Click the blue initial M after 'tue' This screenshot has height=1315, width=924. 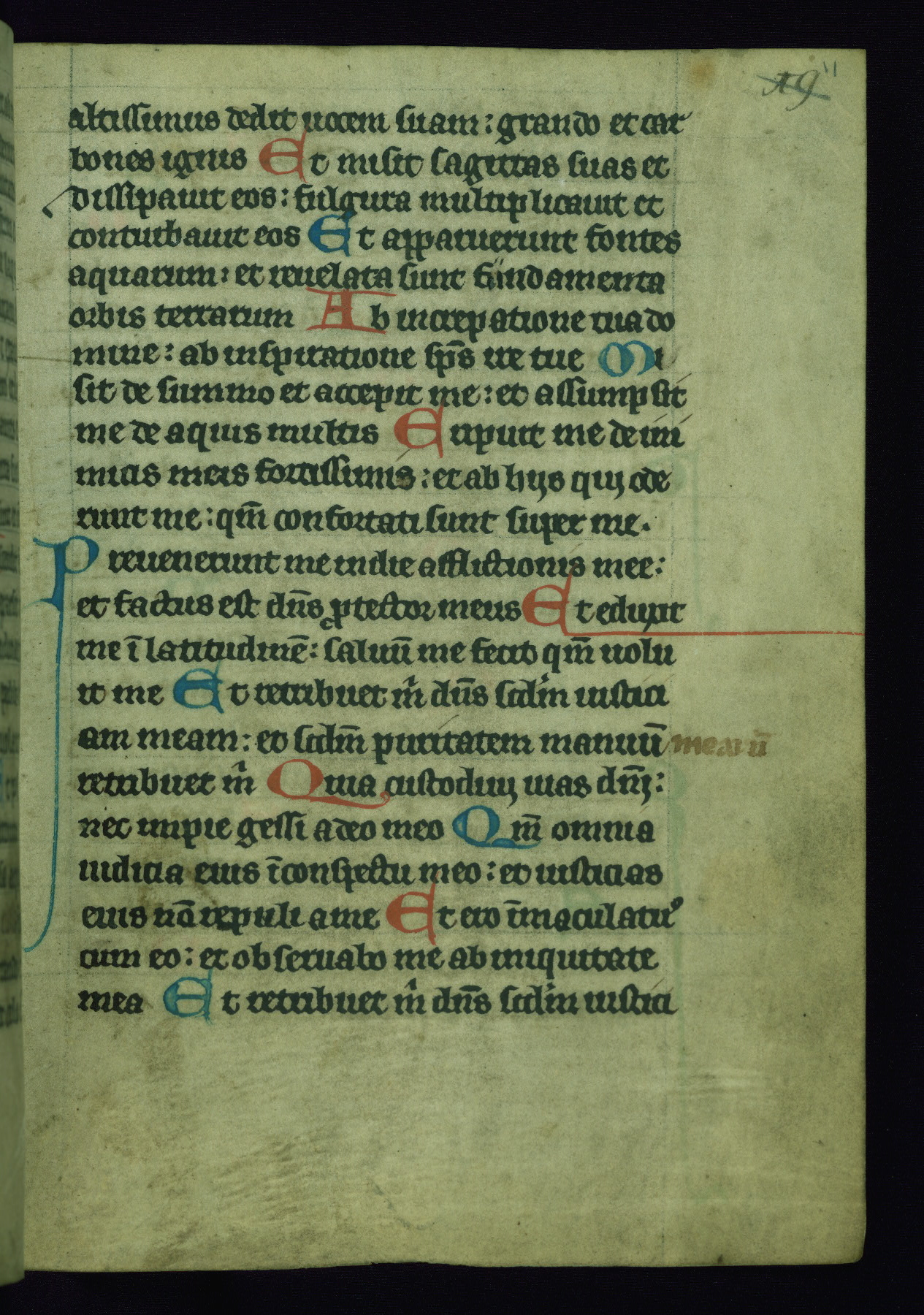click(619, 357)
